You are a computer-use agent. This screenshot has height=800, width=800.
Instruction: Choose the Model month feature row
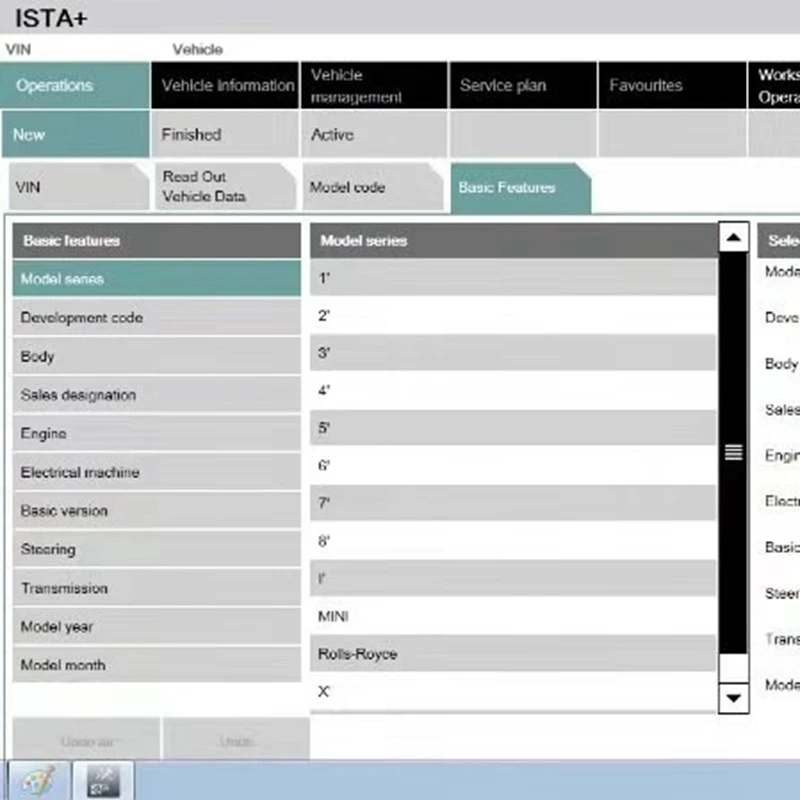point(157,665)
